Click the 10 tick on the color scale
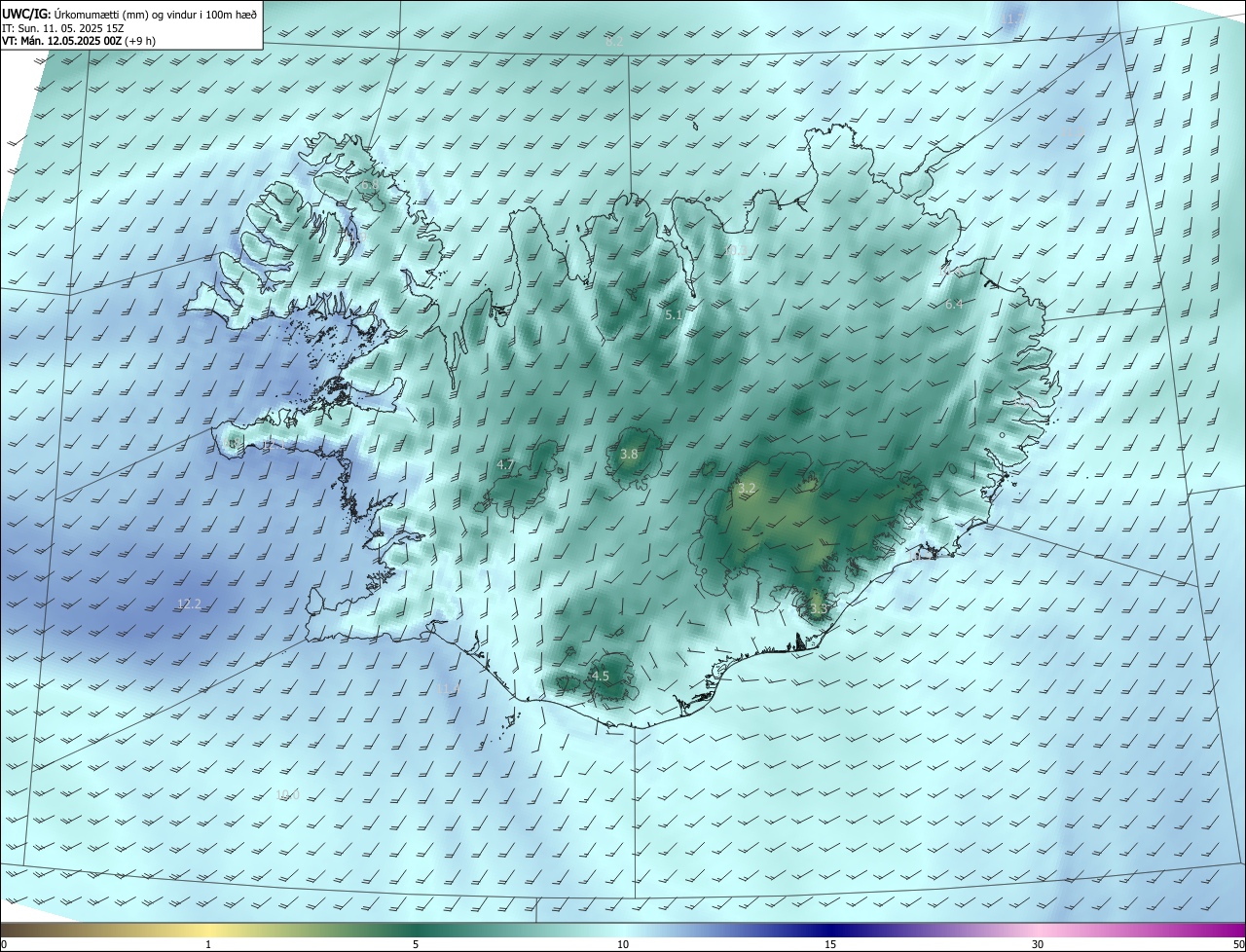This screenshot has height=952, width=1246. click(x=623, y=944)
